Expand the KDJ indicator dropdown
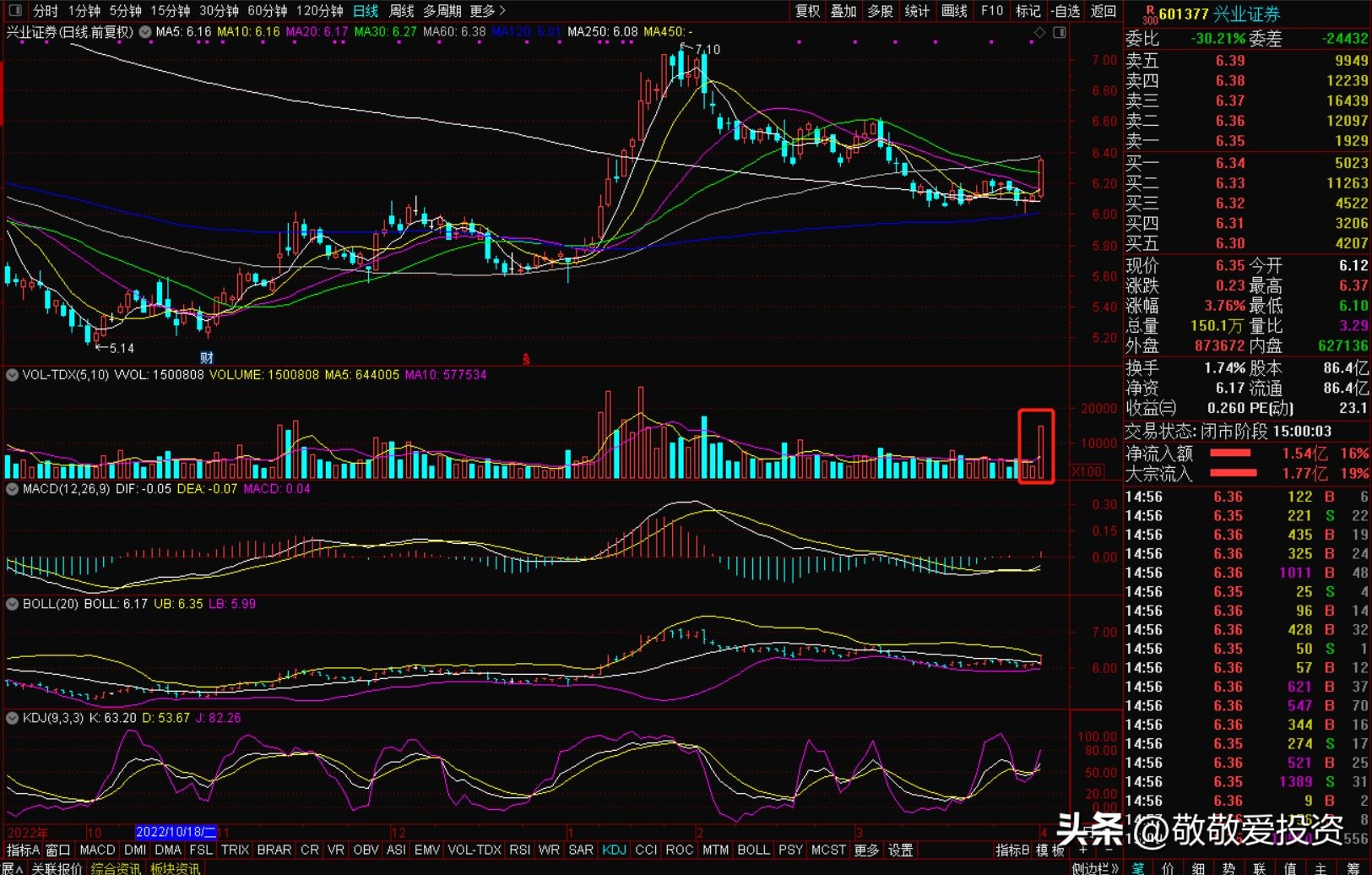Image resolution: width=1372 pixels, height=875 pixels. [12, 718]
